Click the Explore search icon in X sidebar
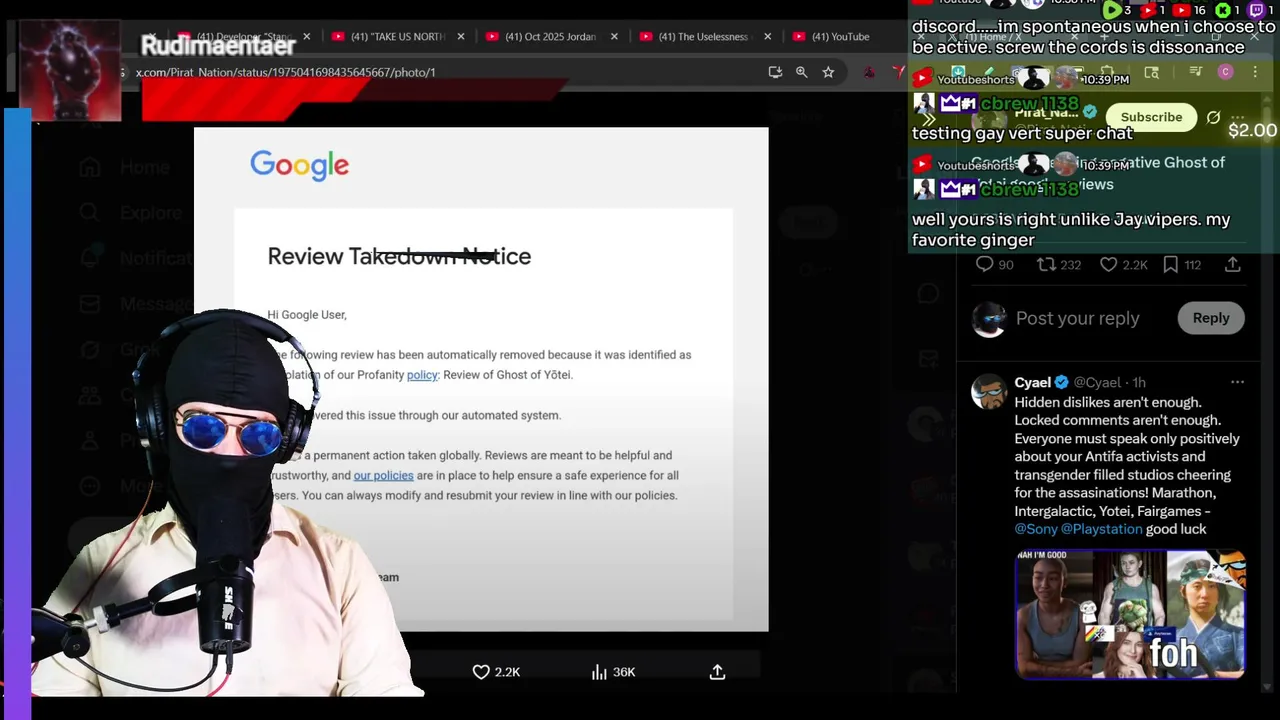This screenshot has width=1280, height=720. (90, 213)
